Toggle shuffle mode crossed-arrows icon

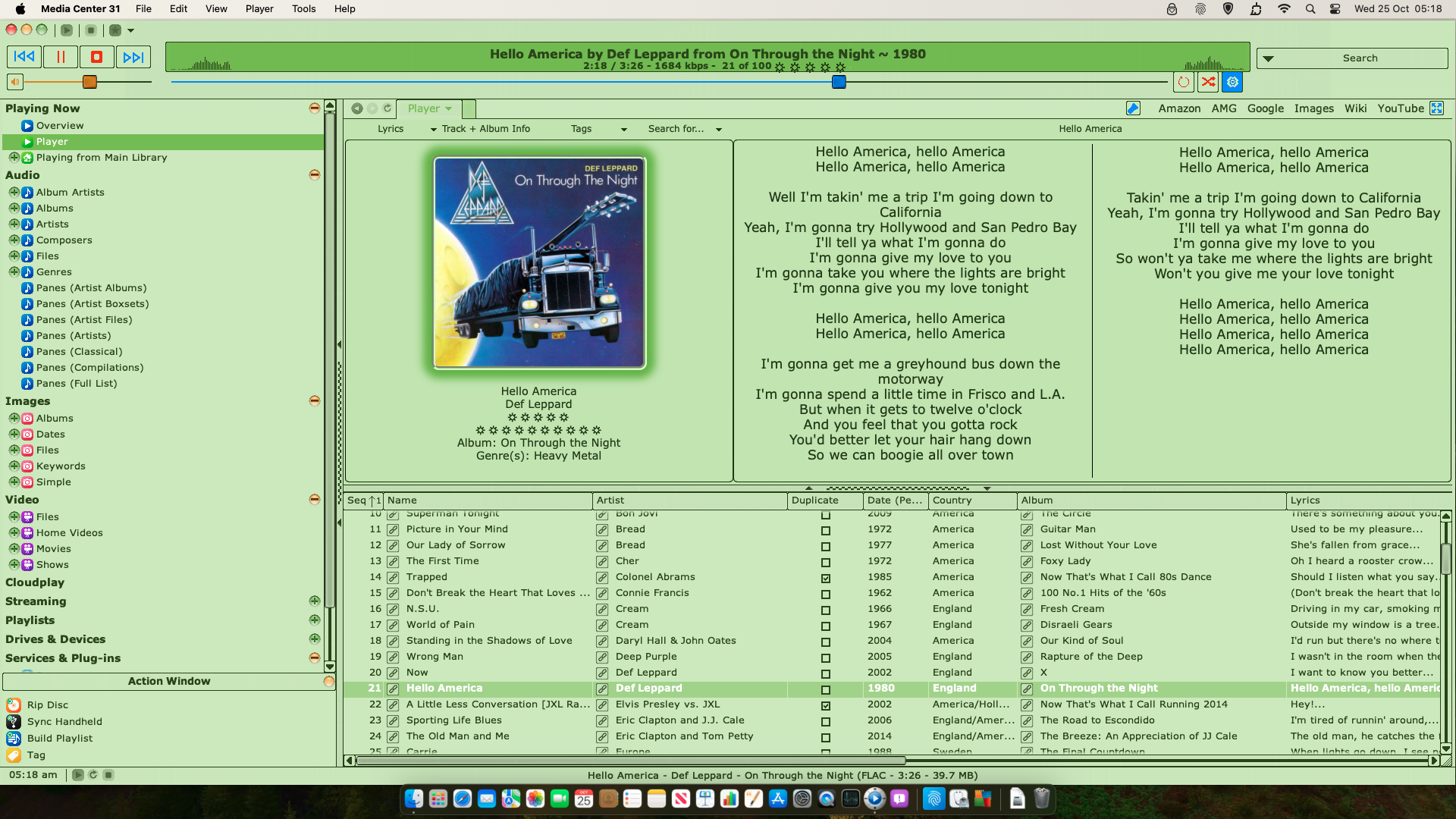point(1208,82)
